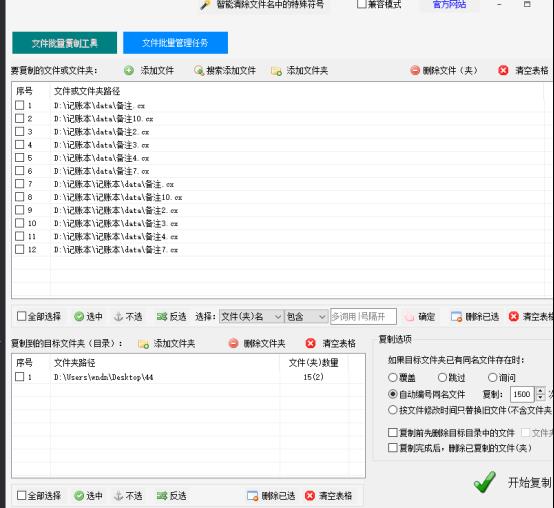
Task: Click the green 选中 check icon under file list
Action: (x=79, y=316)
